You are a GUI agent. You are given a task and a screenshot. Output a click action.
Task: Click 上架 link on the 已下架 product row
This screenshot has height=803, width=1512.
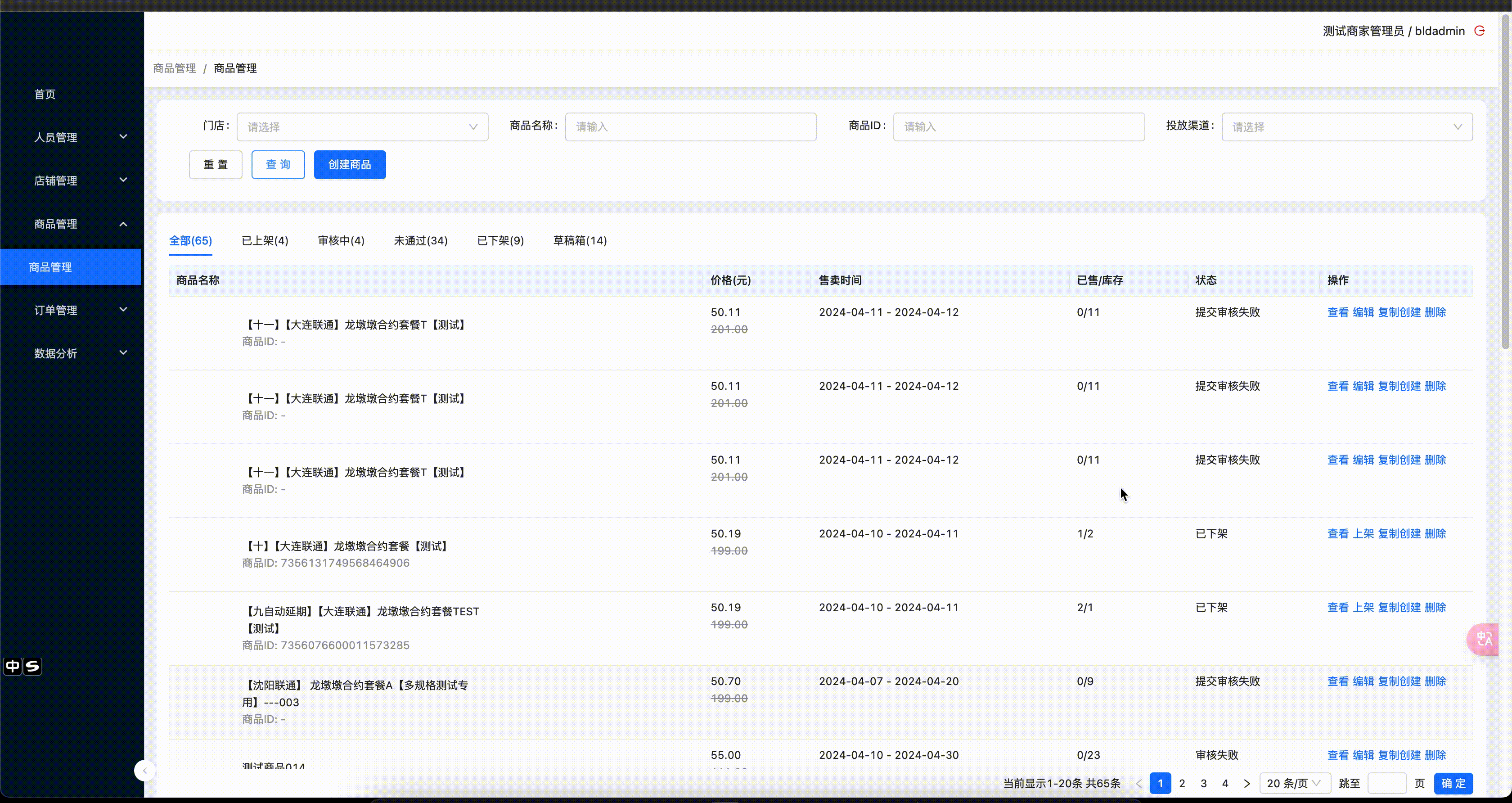click(x=1363, y=533)
